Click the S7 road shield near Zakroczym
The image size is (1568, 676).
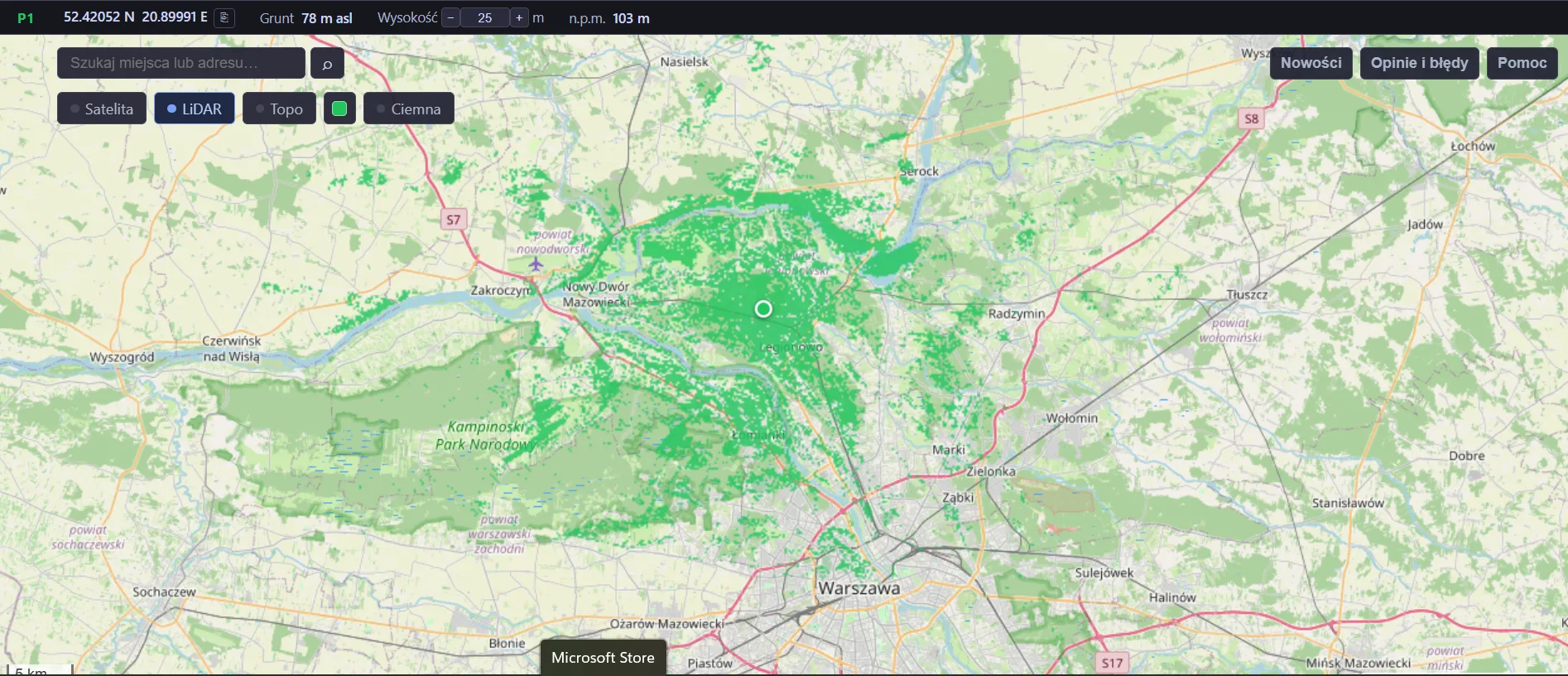click(454, 220)
